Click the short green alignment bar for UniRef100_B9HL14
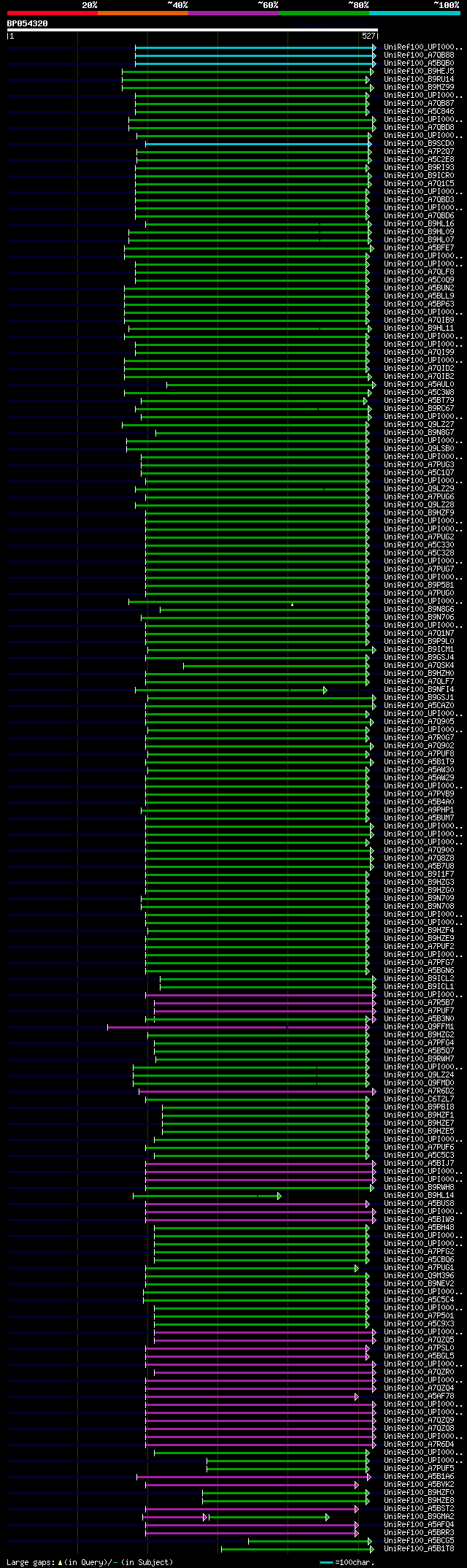Screen dimensions: 467x1568 pos(207,1196)
